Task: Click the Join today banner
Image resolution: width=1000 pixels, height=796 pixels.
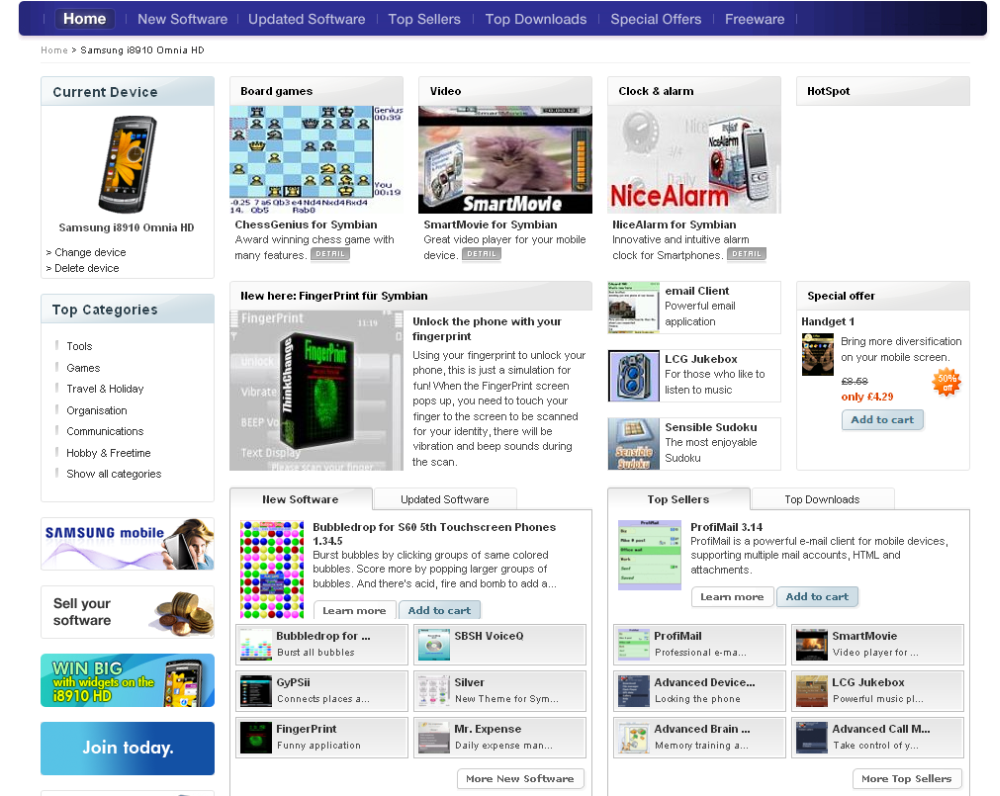Action: (128, 748)
